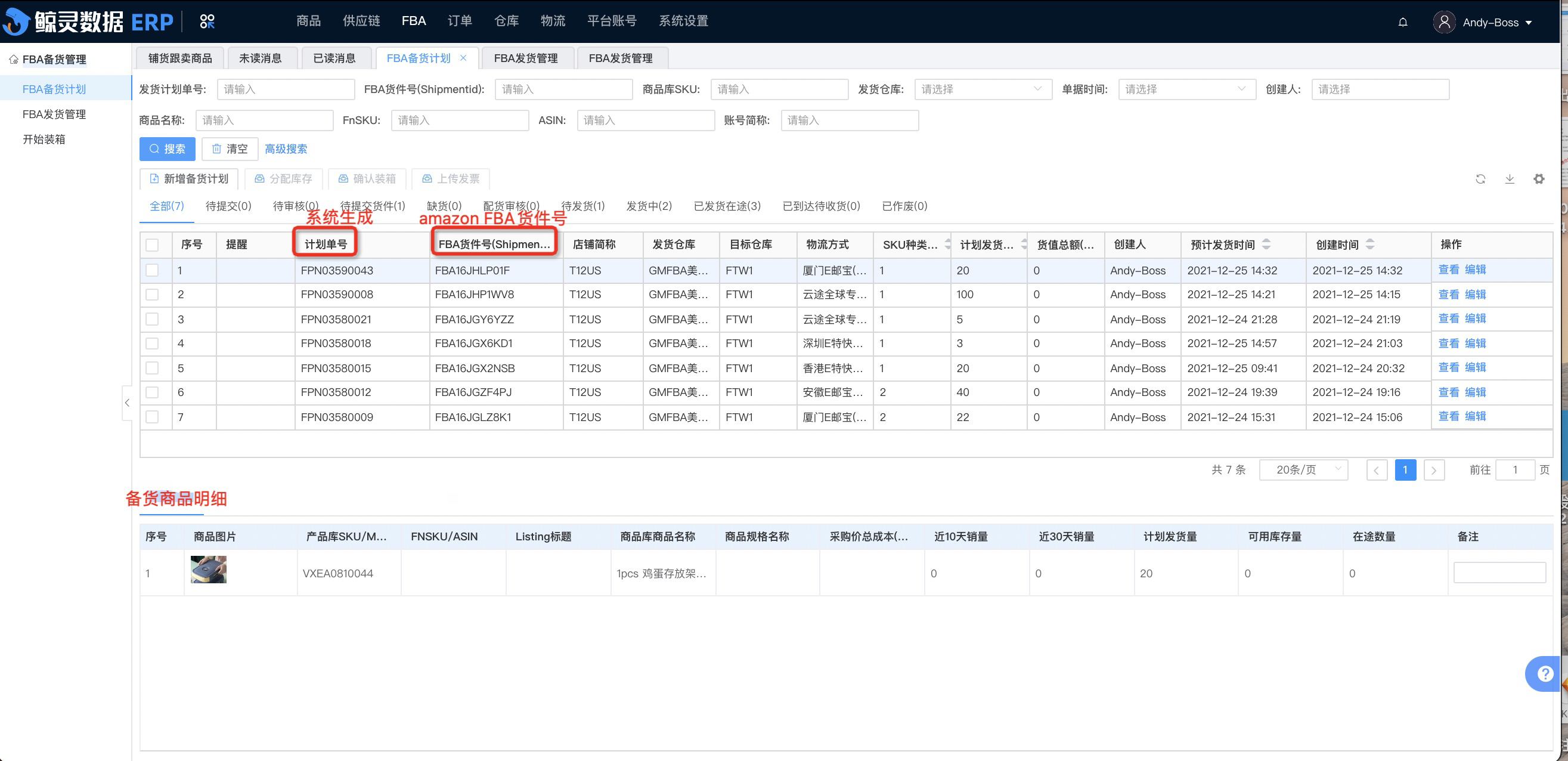This screenshot has width=1568, height=761.
Task: Check row FPN03590043 checkbox
Action: point(152,270)
